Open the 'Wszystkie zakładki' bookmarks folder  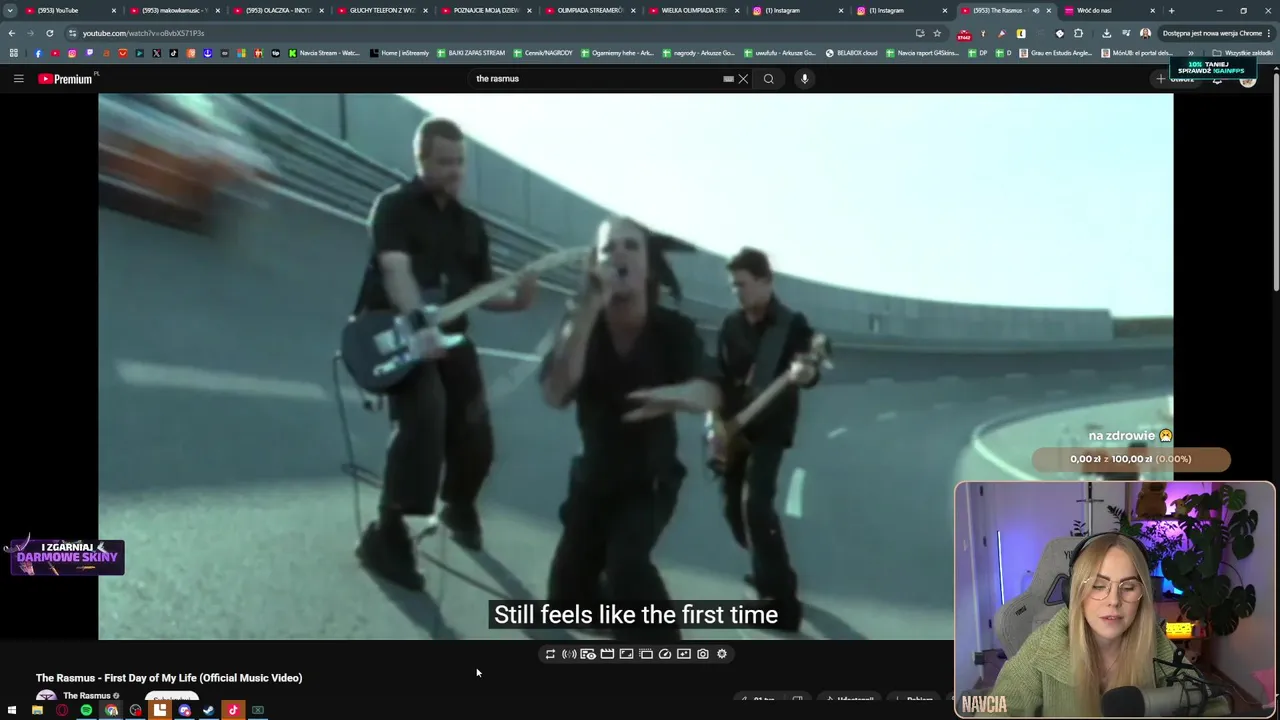(1243, 53)
